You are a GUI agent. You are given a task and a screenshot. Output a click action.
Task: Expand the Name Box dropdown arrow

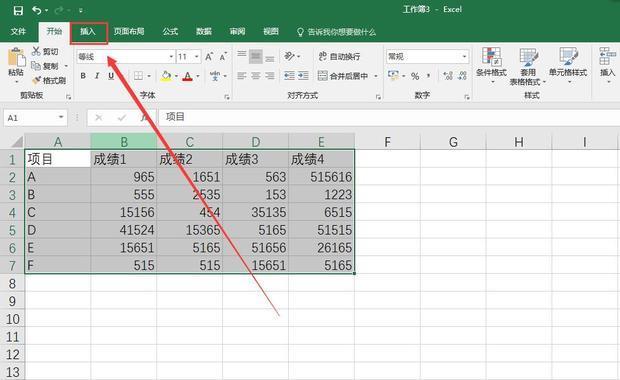(x=61, y=117)
